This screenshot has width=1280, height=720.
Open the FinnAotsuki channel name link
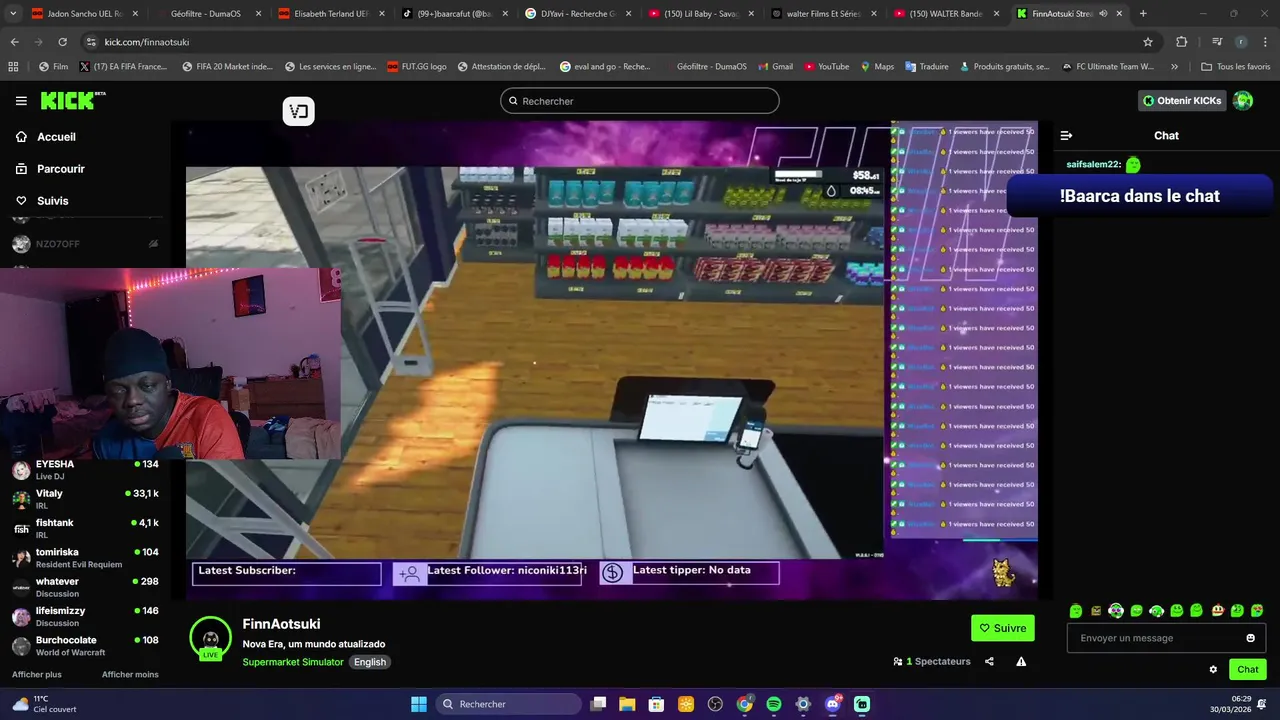[x=281, y=624]
